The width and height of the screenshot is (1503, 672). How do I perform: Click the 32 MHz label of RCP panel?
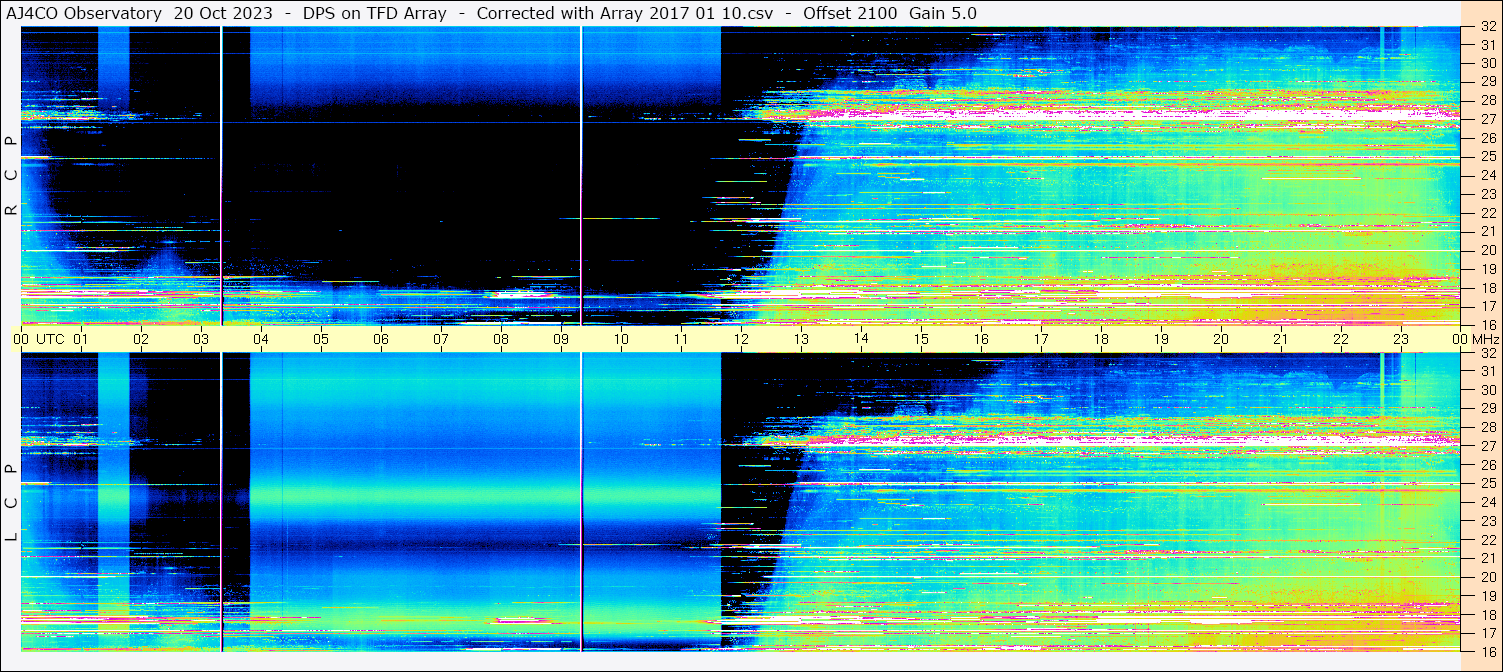[1487, 27]
